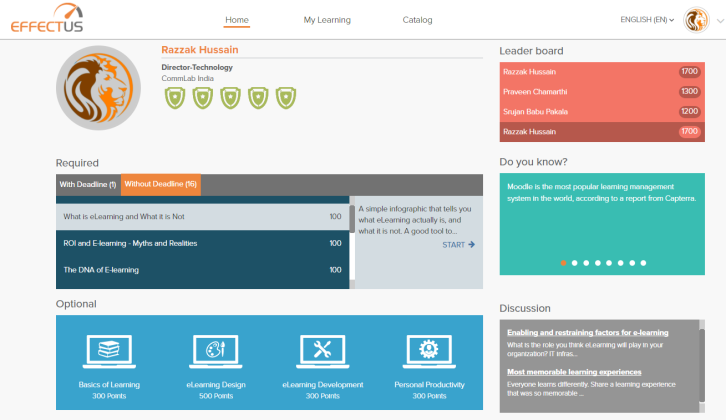Open Enabling and restraining factors discussion link
The width and height of the screenshot is (726, 420).
click(588, 332)
